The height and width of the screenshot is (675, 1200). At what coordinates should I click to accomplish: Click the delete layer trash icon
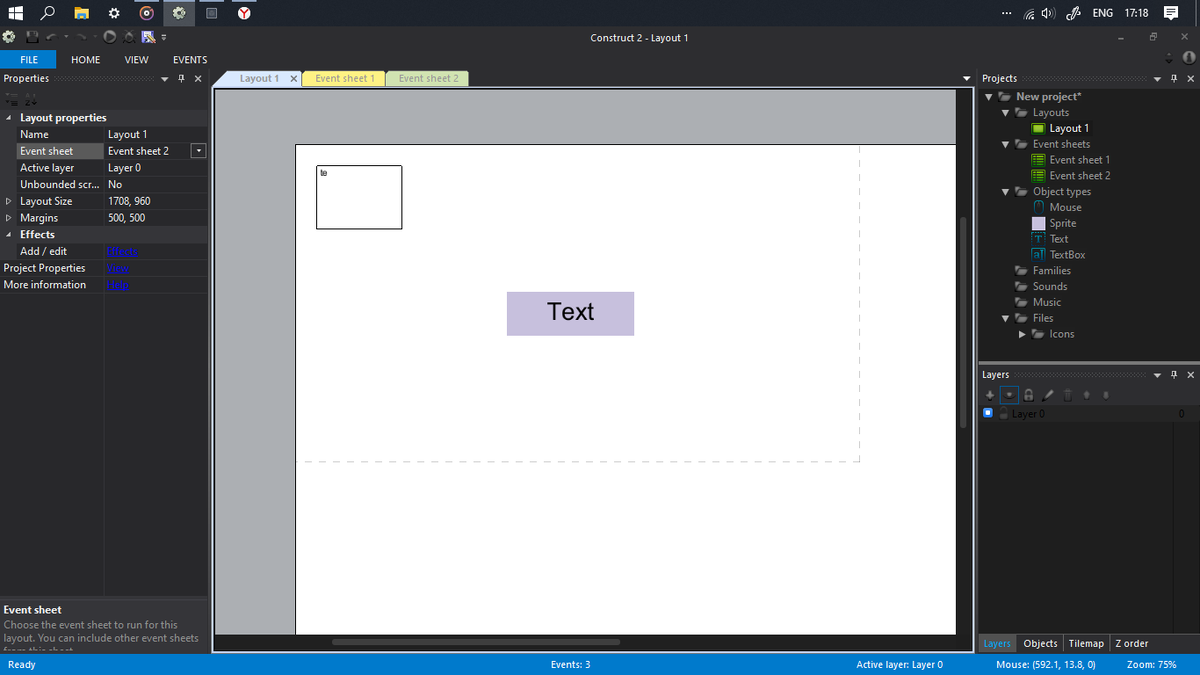point(1067,395)
